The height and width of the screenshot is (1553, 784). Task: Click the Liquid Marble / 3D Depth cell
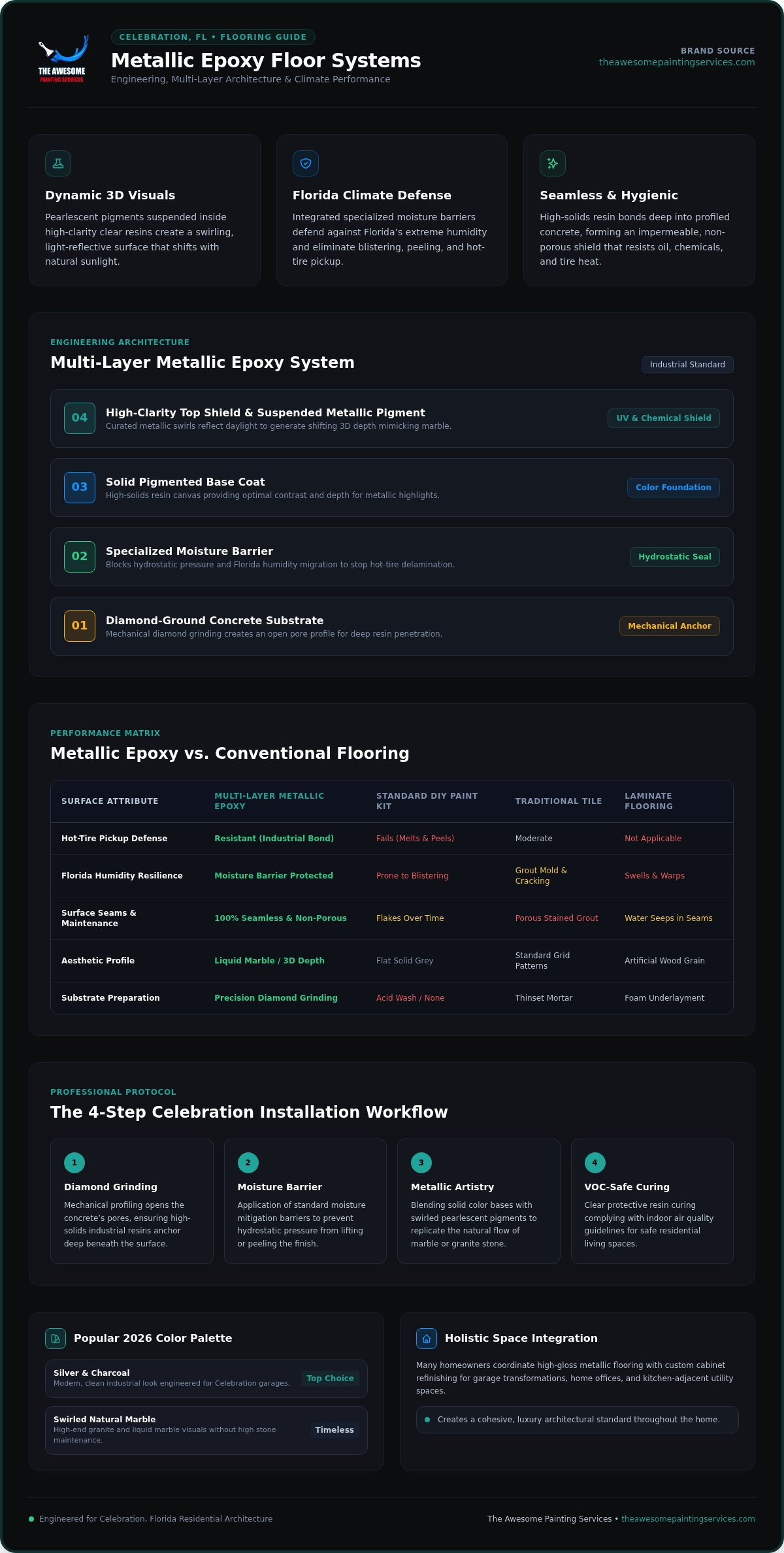coord(269,961)
